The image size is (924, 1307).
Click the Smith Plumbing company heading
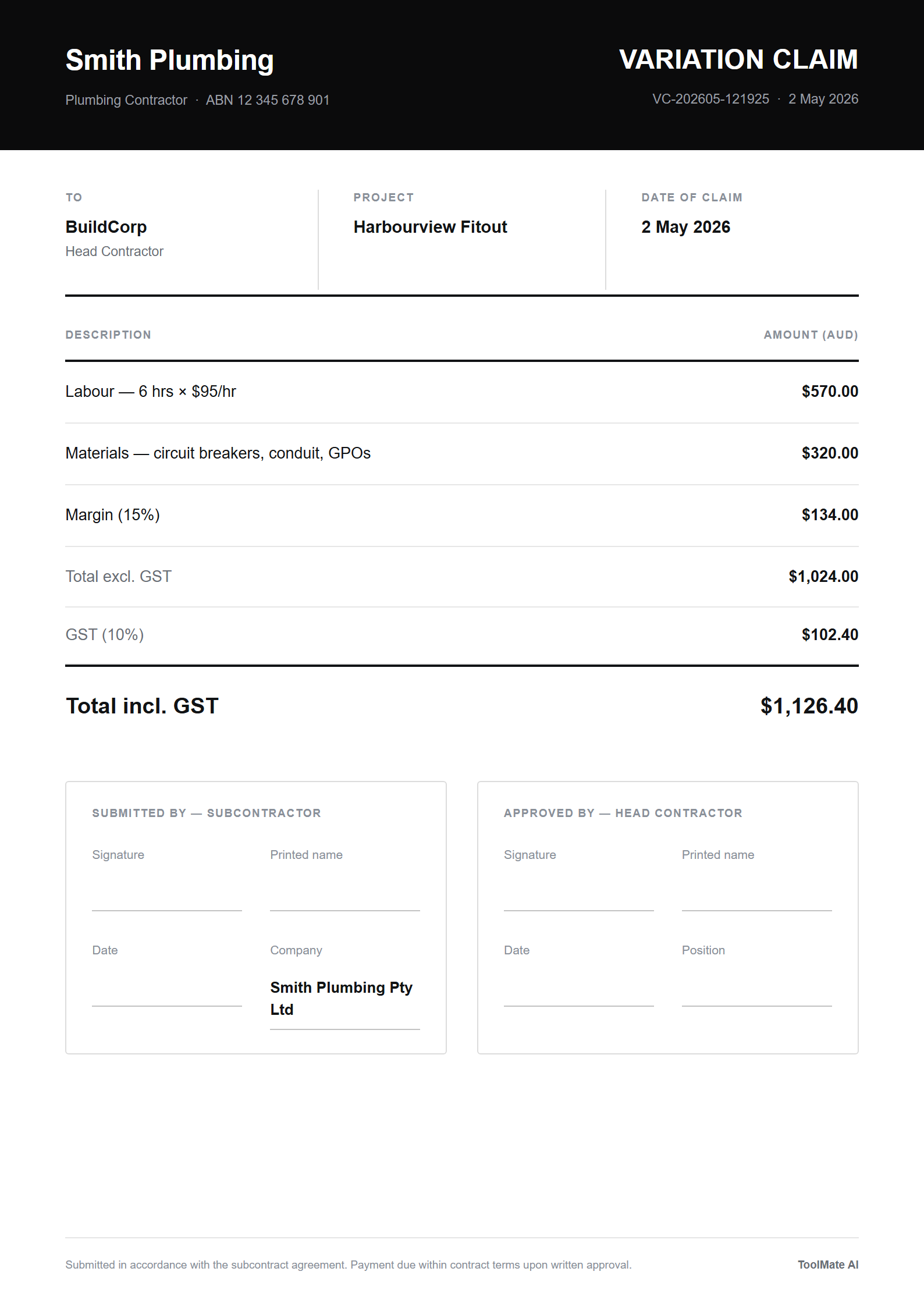tap(169, 61)
